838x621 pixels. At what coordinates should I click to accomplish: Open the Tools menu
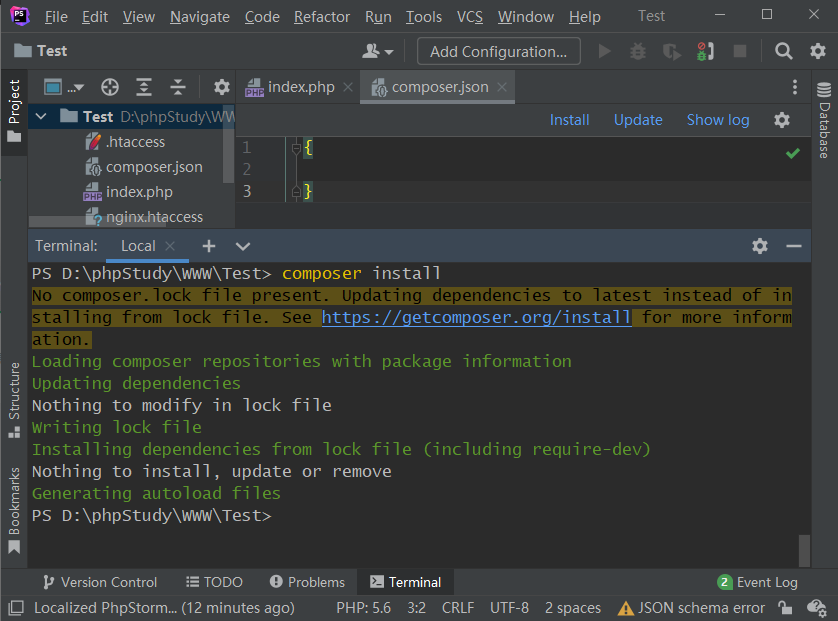[424, 17]
